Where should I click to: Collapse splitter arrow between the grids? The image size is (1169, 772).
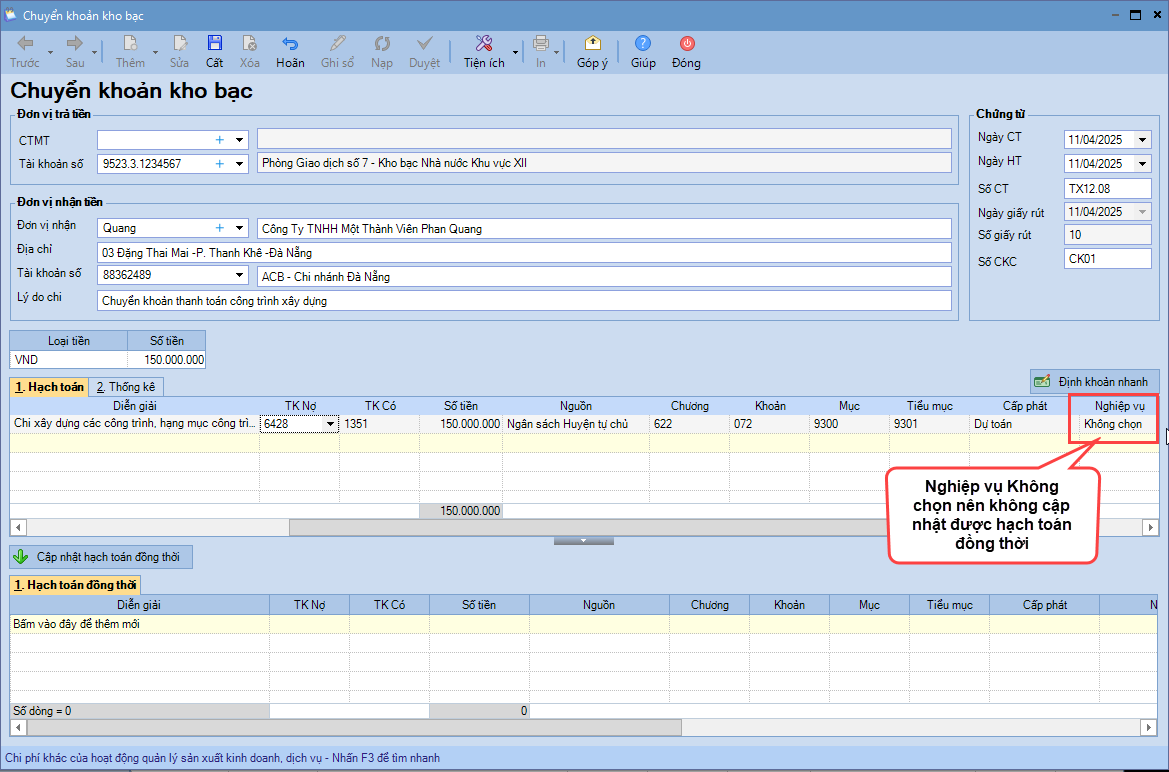[x=584, y=541]
